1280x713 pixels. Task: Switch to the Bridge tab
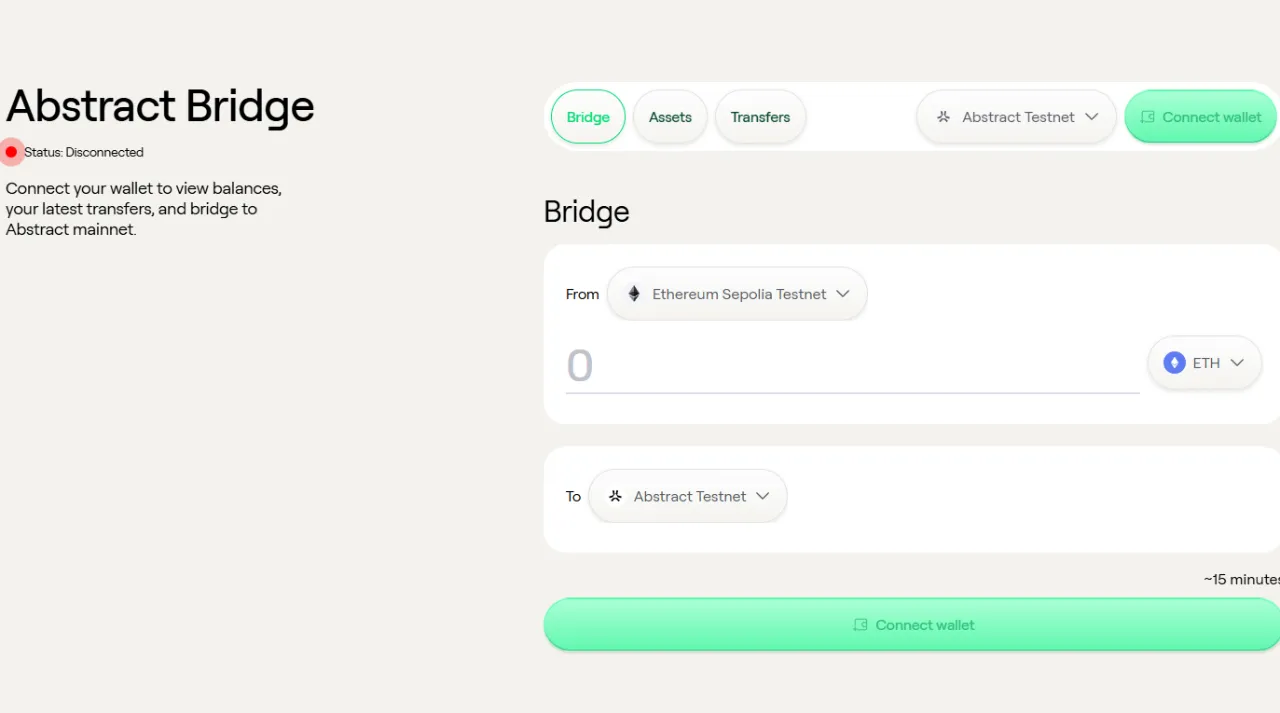click(588, 117)
